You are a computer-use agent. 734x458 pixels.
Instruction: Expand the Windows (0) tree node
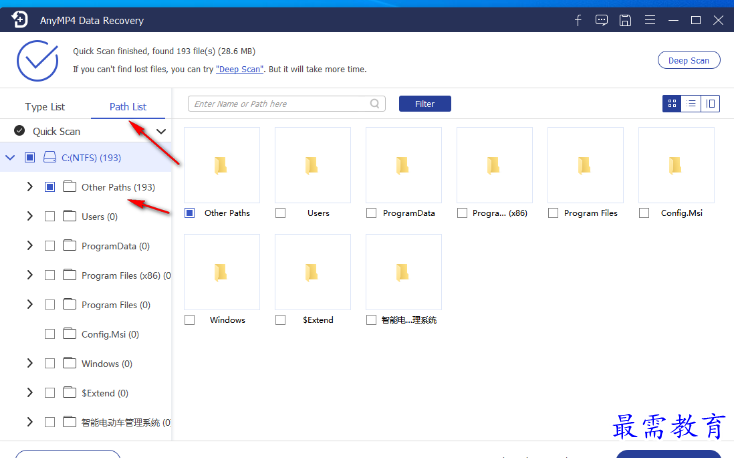(x=30, y=363)
